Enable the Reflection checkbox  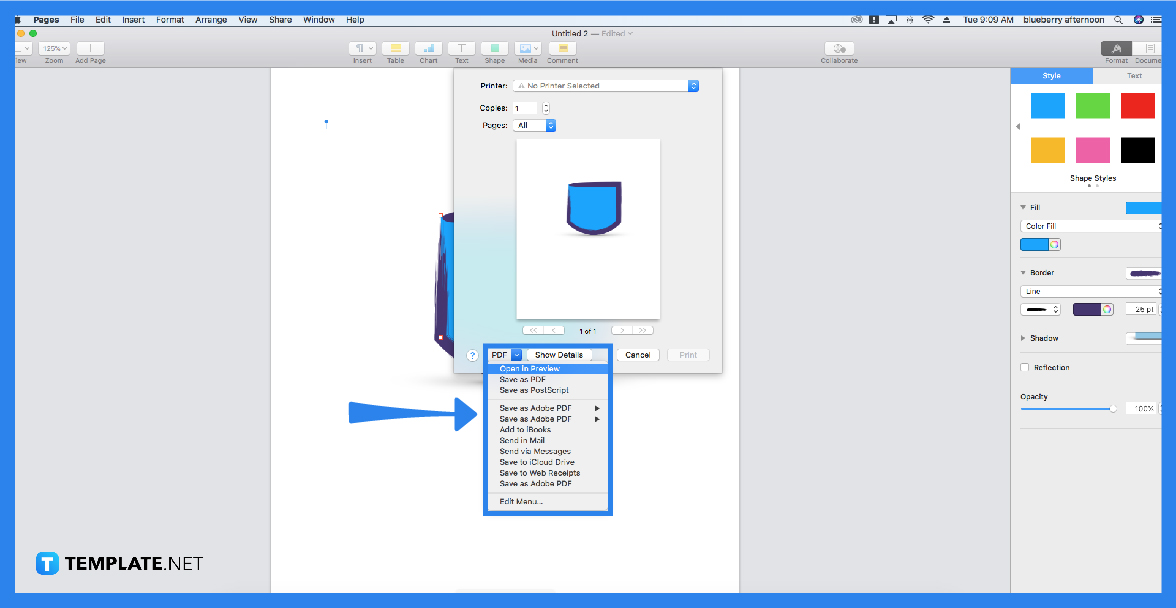(1024, 367)
